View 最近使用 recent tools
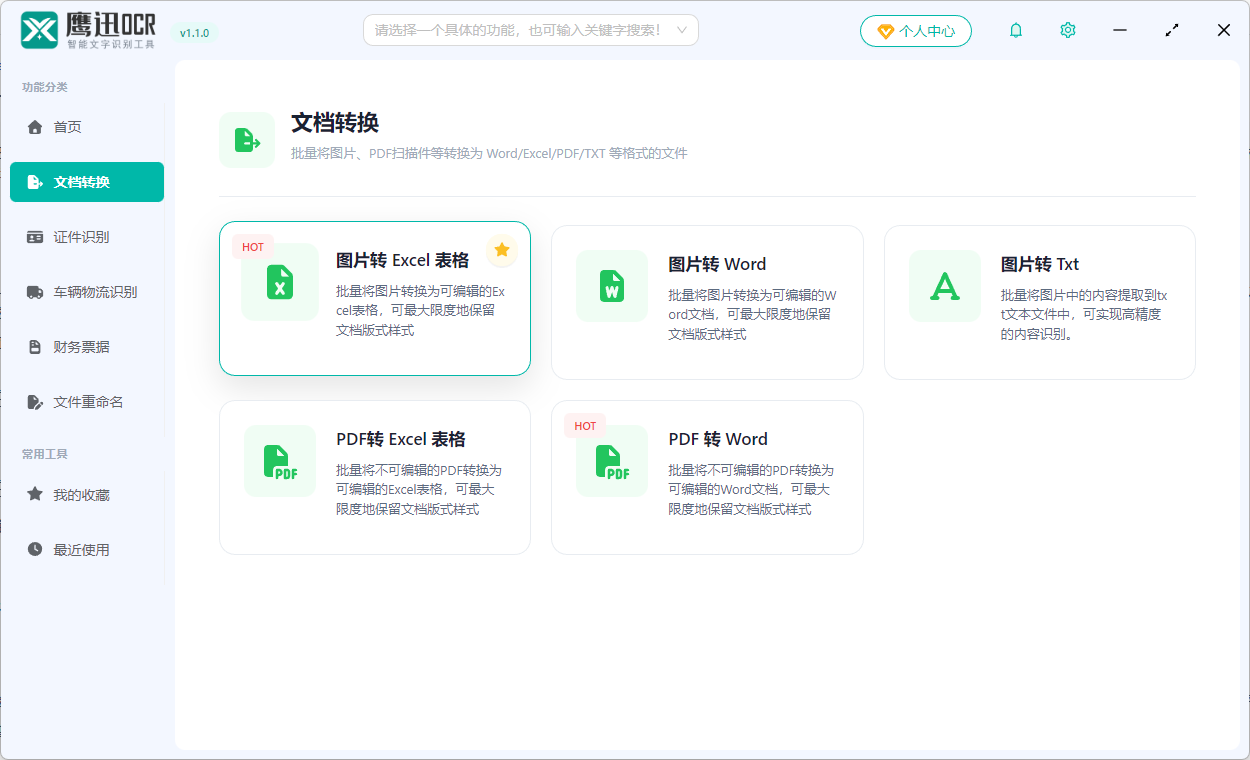 pos(87,549)
